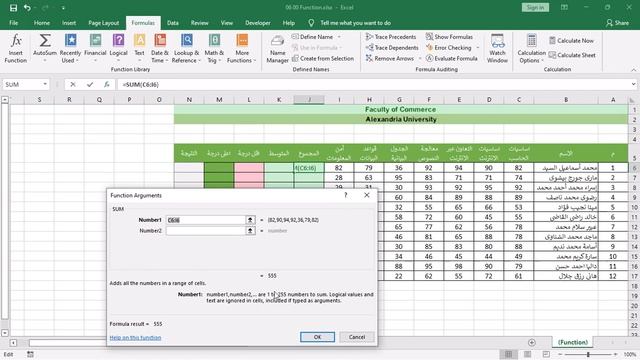The width and height of the screenshot is (640, 360).
Task: Switch to the Insert tab
Action: pos(69,23)
